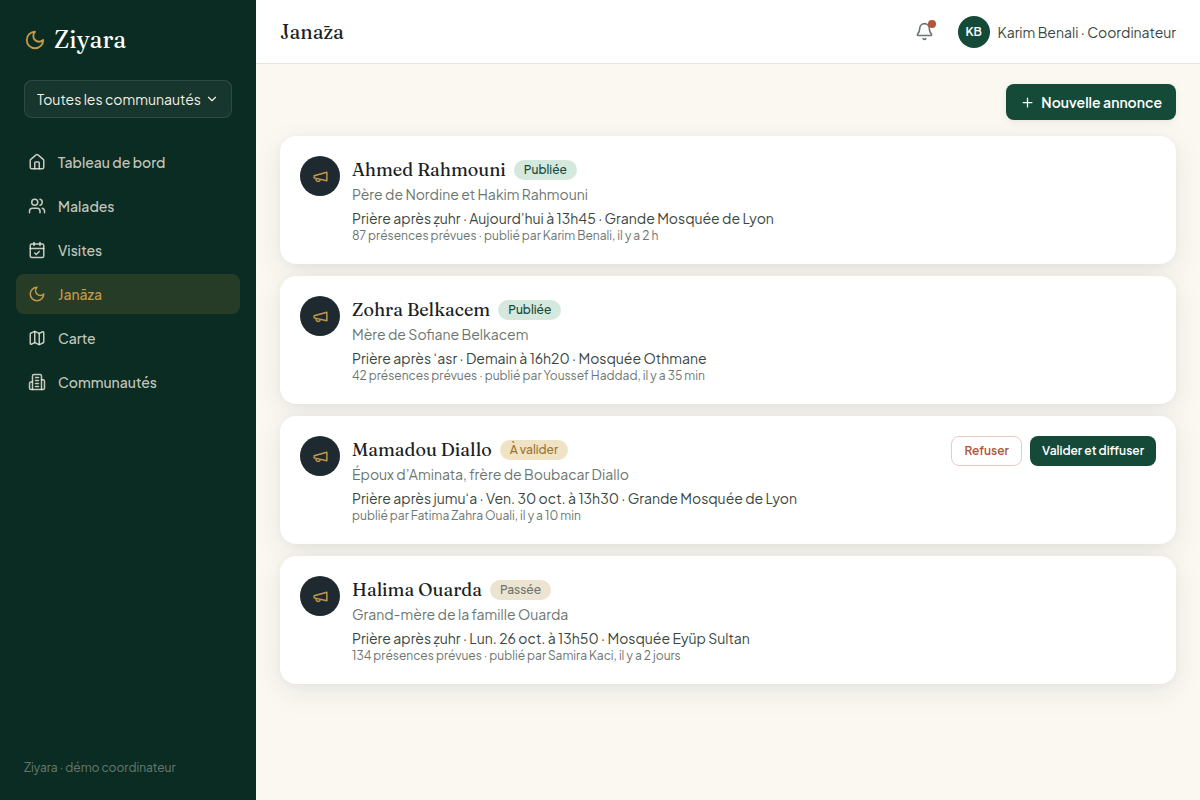The width and height of the screenshot is (1200, 800).
Task: Click the Publiée badge on Ahmed Rahmouni
Action: point(545,170)
